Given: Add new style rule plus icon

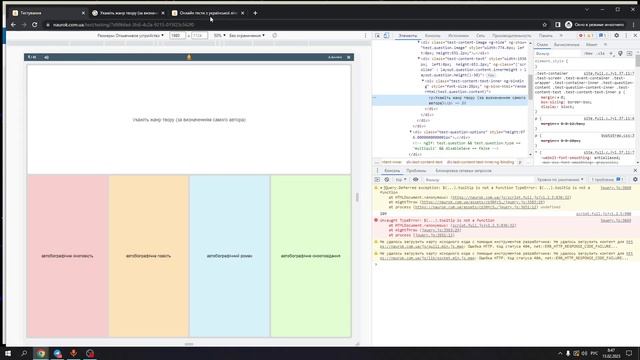Looking at the screenshot, I should point(611,53).
